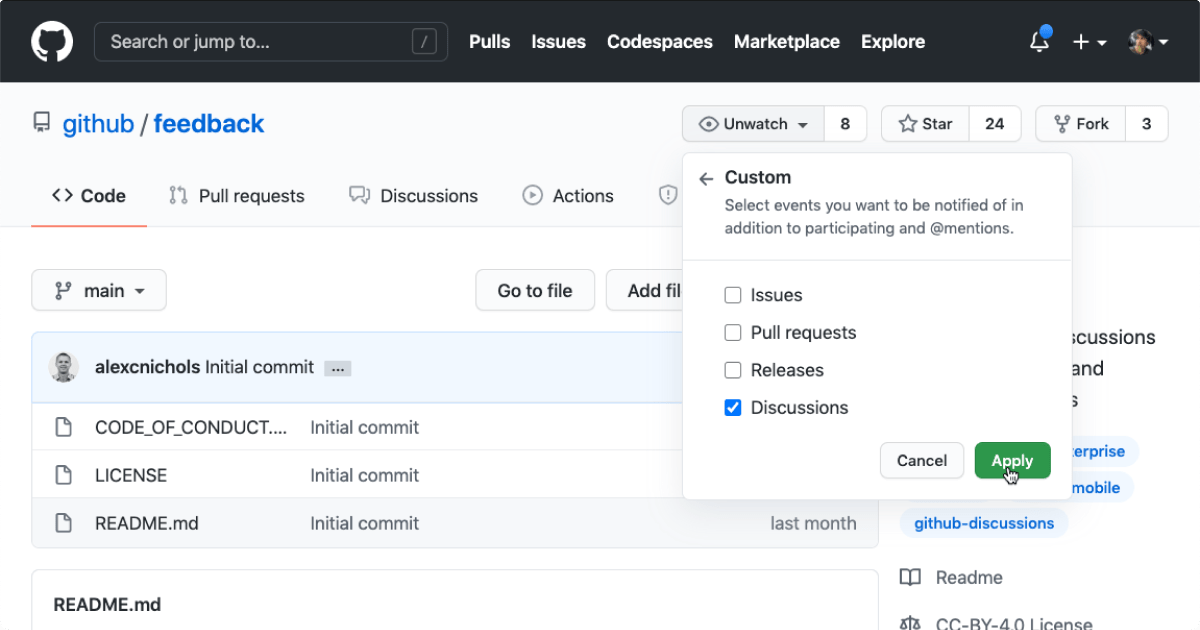The height and width of the screenshot is (630, 1200).
Task: Click the commit ellipsis expand icon
Action: tap(337, 369)
